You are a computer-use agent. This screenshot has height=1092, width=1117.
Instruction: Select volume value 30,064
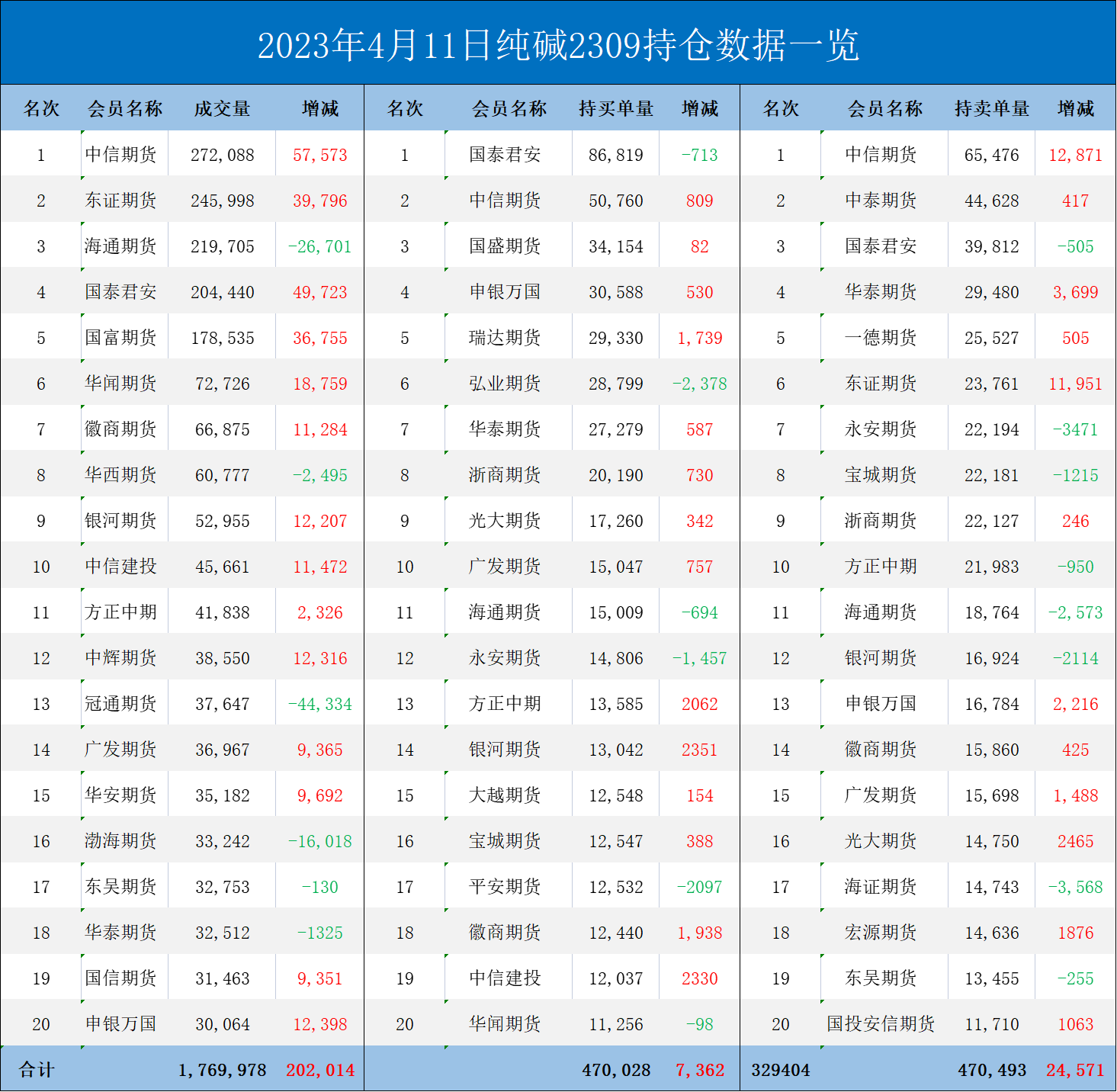(223, 1024)
